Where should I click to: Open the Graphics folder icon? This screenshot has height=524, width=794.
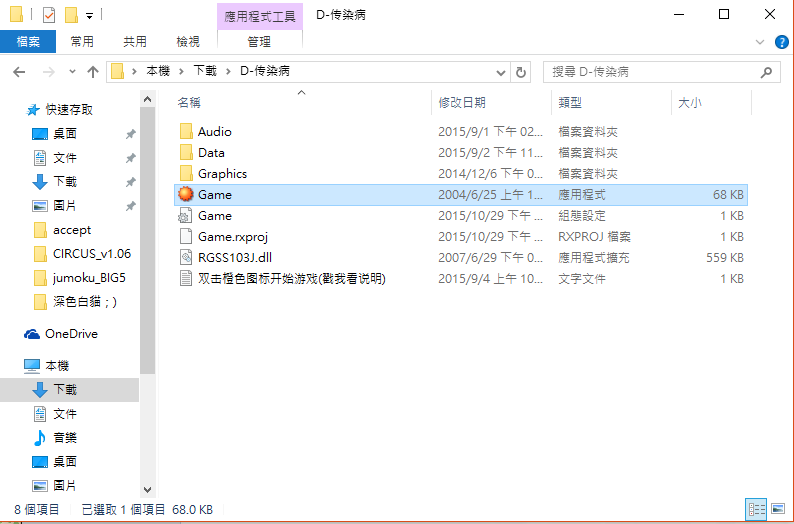click(186, 174)
